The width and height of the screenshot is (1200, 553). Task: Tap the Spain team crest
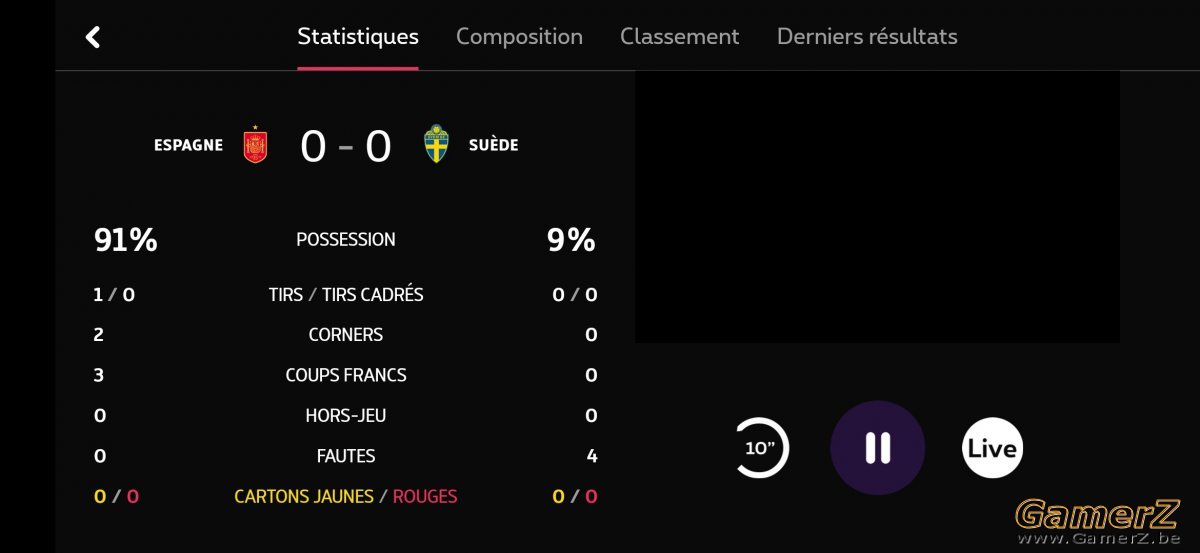(256, 145)
